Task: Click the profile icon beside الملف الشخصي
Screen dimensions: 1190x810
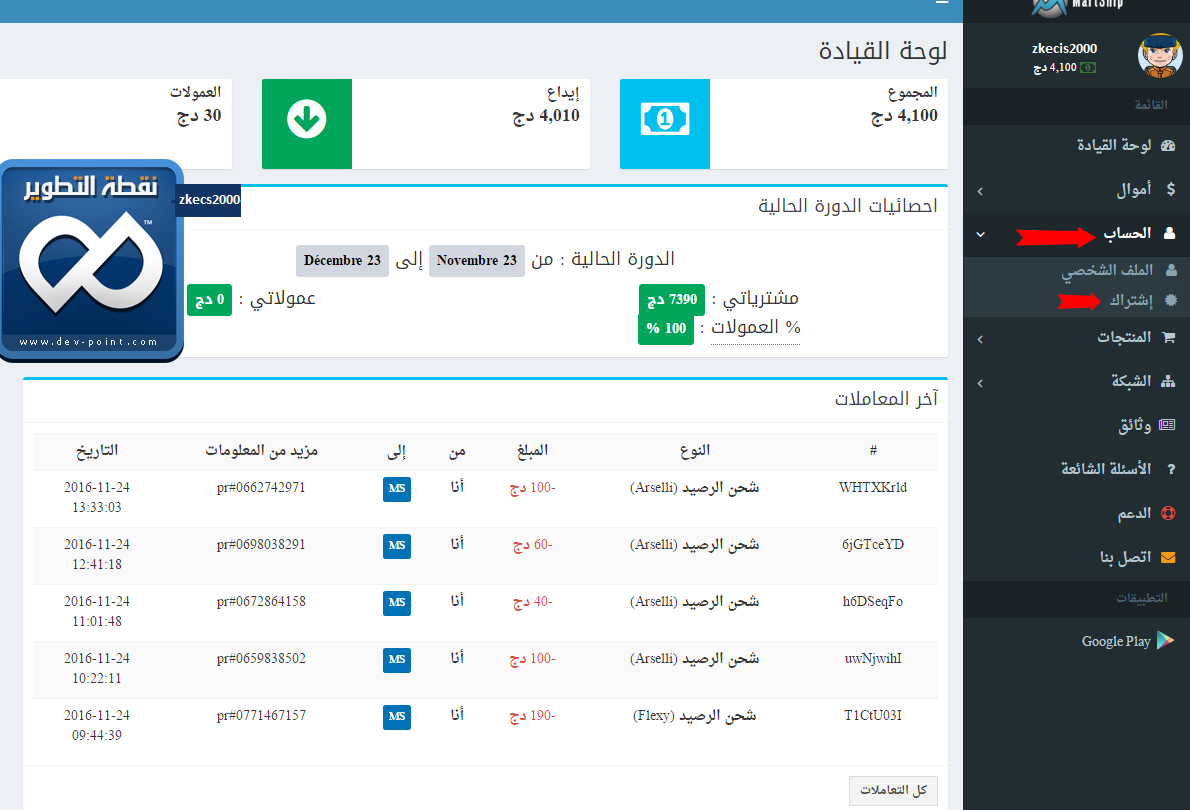Action: coord(1171,269)
